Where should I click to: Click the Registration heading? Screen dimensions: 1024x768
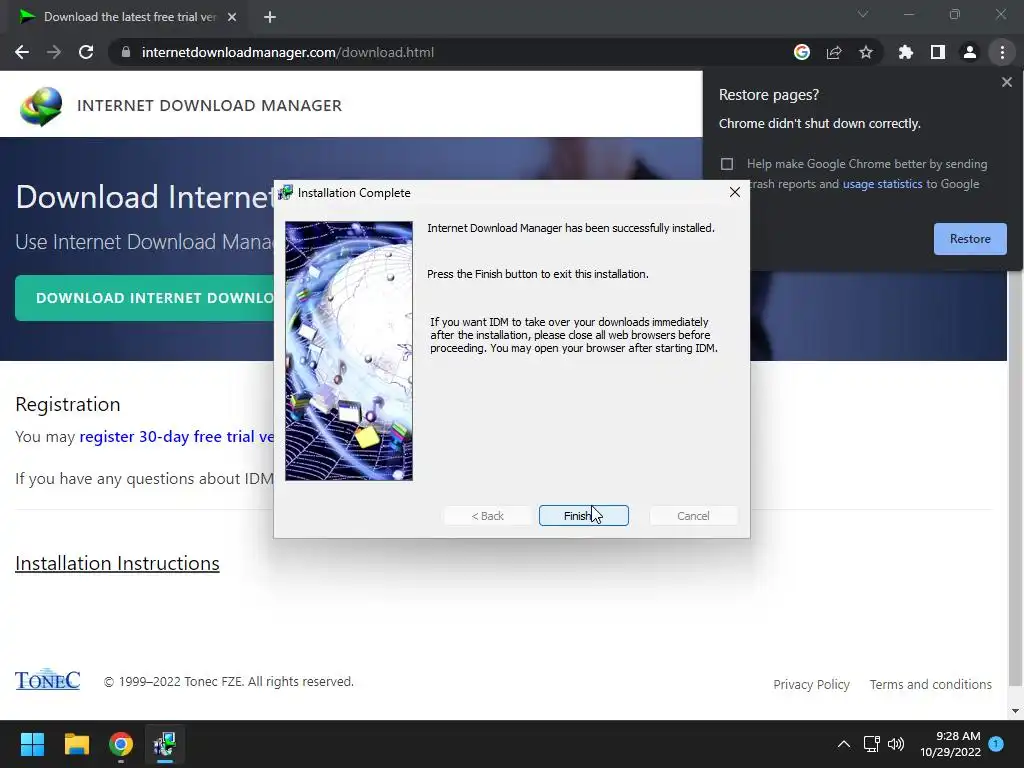68,404
